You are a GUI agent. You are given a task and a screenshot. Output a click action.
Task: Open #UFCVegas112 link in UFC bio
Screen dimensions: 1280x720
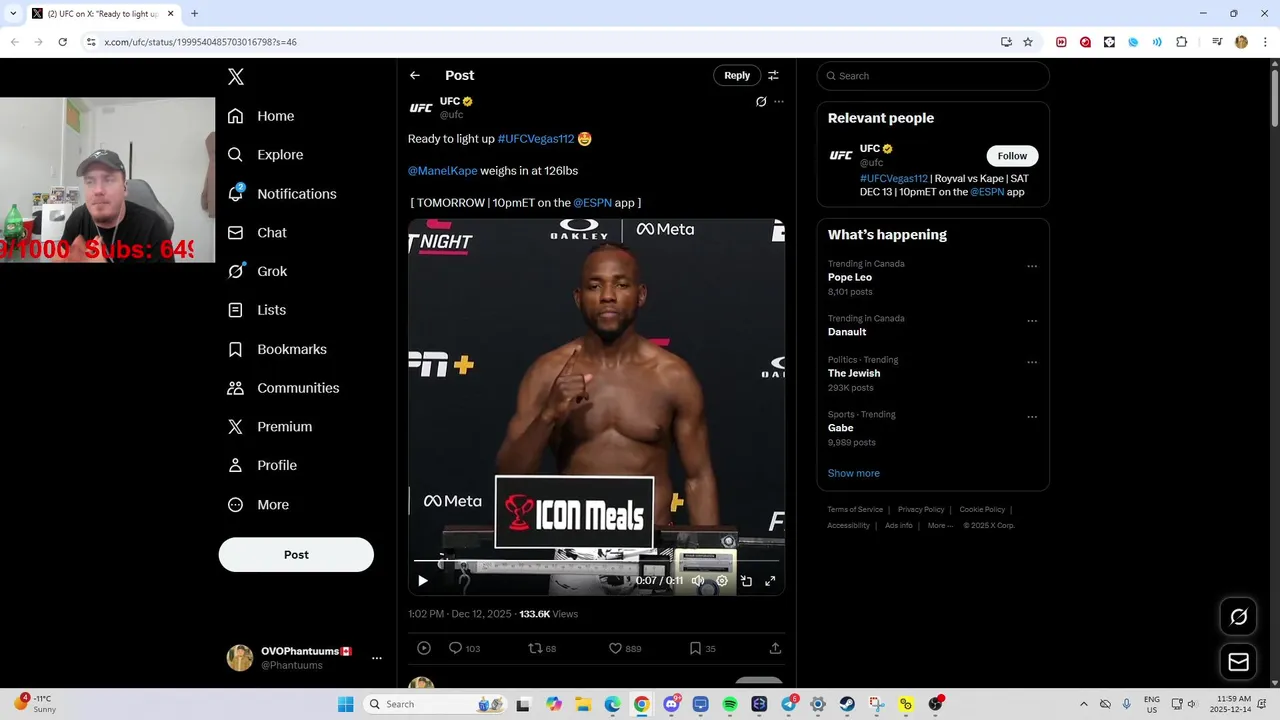pyautogui.click(x=894, y=179)
